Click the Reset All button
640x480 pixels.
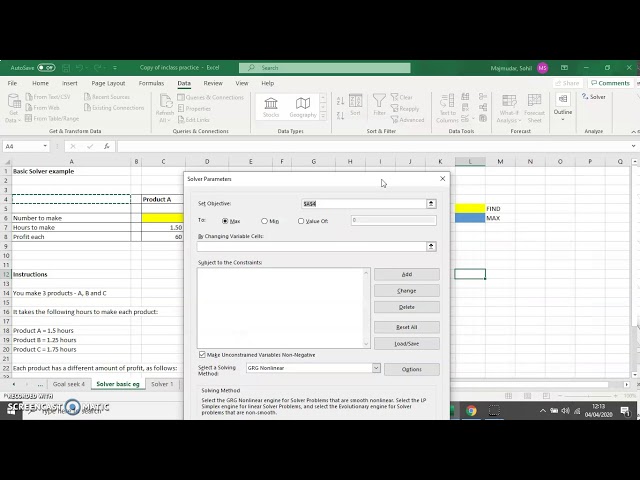point(407,327)
